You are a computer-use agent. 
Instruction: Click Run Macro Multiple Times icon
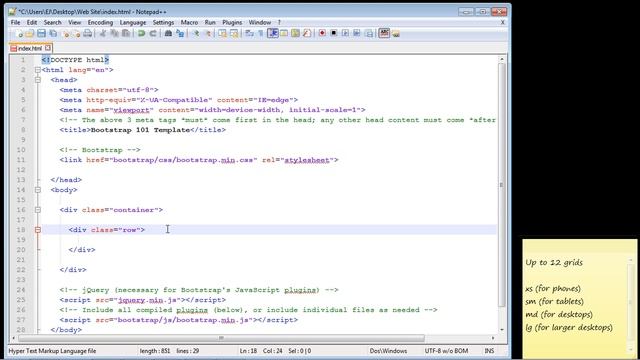click(x=357, y=33)
